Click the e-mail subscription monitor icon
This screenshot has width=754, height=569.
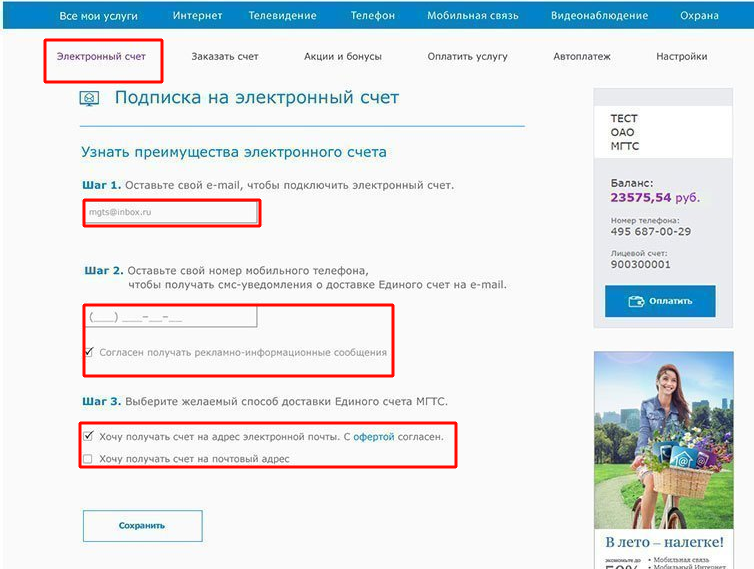click(x=89, y=99)
